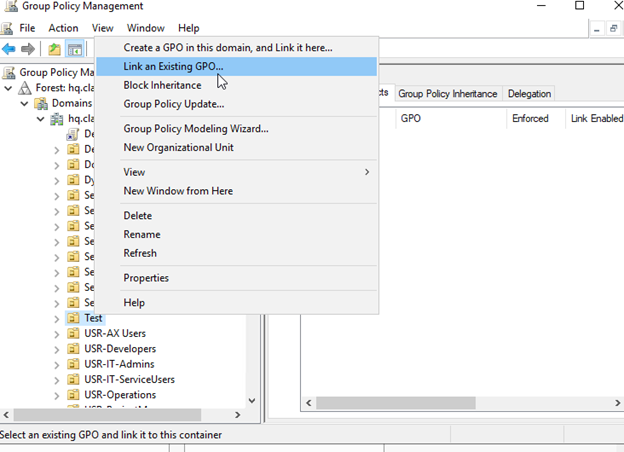Collapse the Domains node

click(25, 103)
